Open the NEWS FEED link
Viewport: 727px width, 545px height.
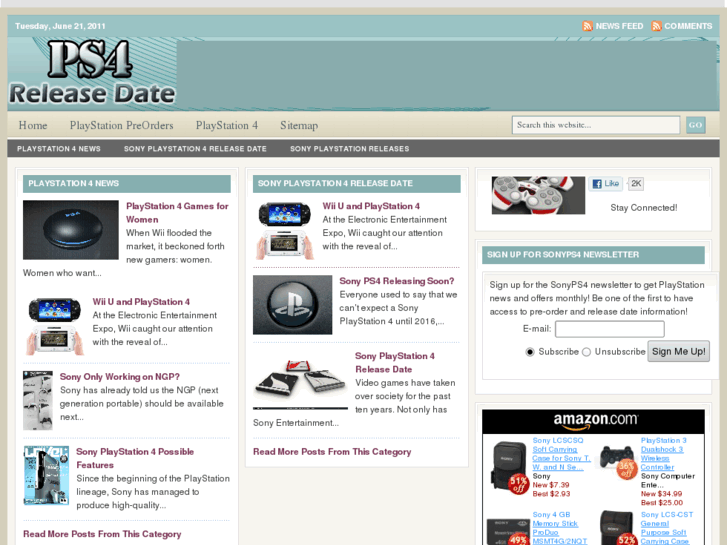619,26
